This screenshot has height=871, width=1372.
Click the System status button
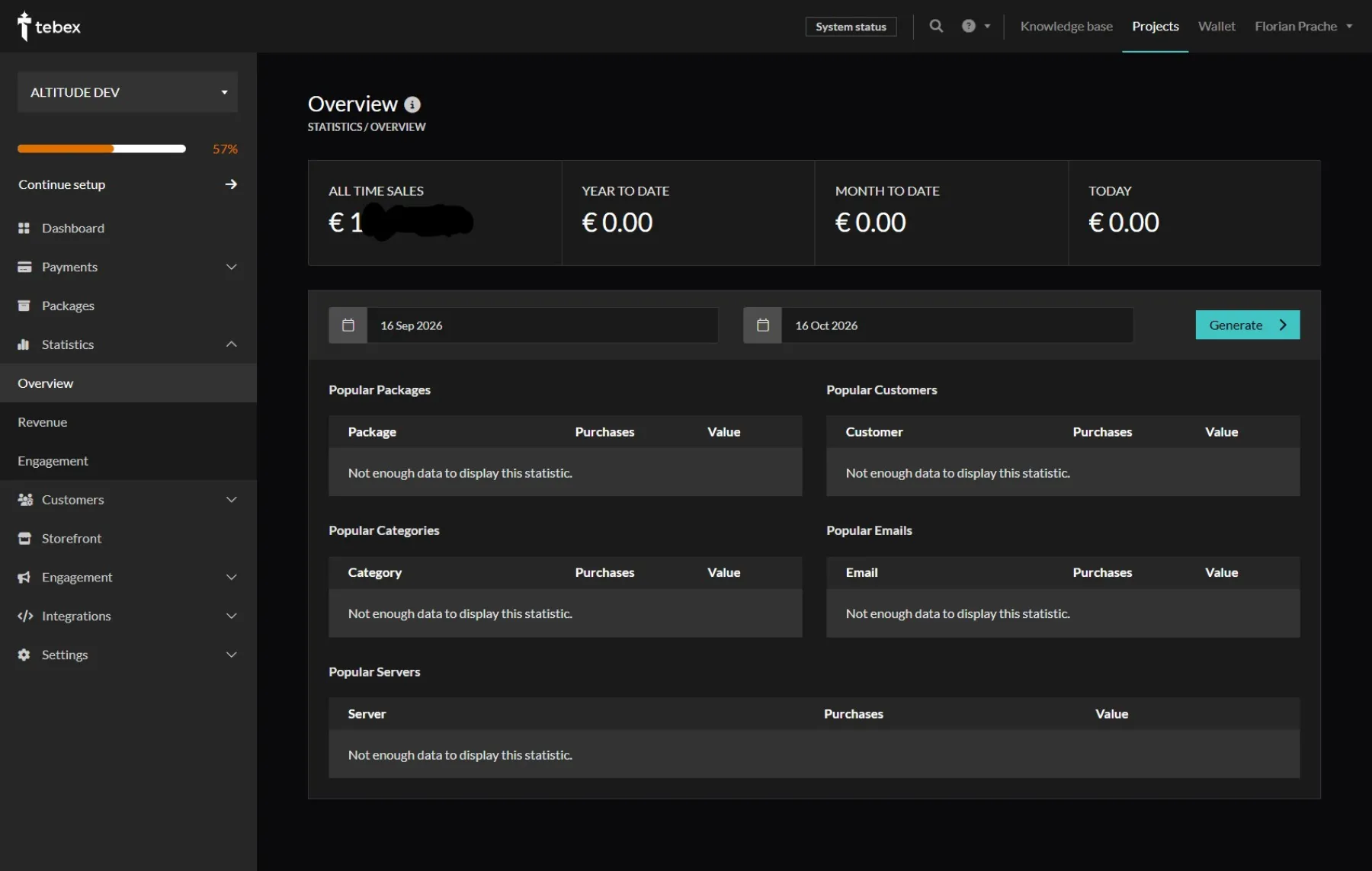[851, 27]
